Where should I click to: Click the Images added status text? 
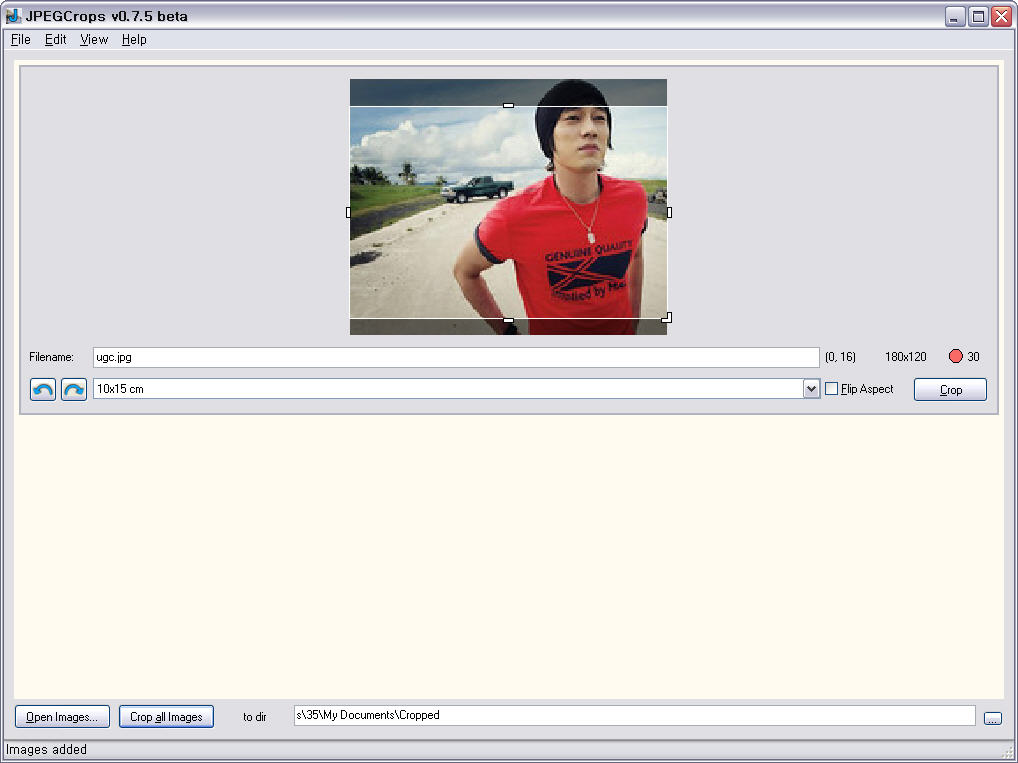click(x=46, y=749)
